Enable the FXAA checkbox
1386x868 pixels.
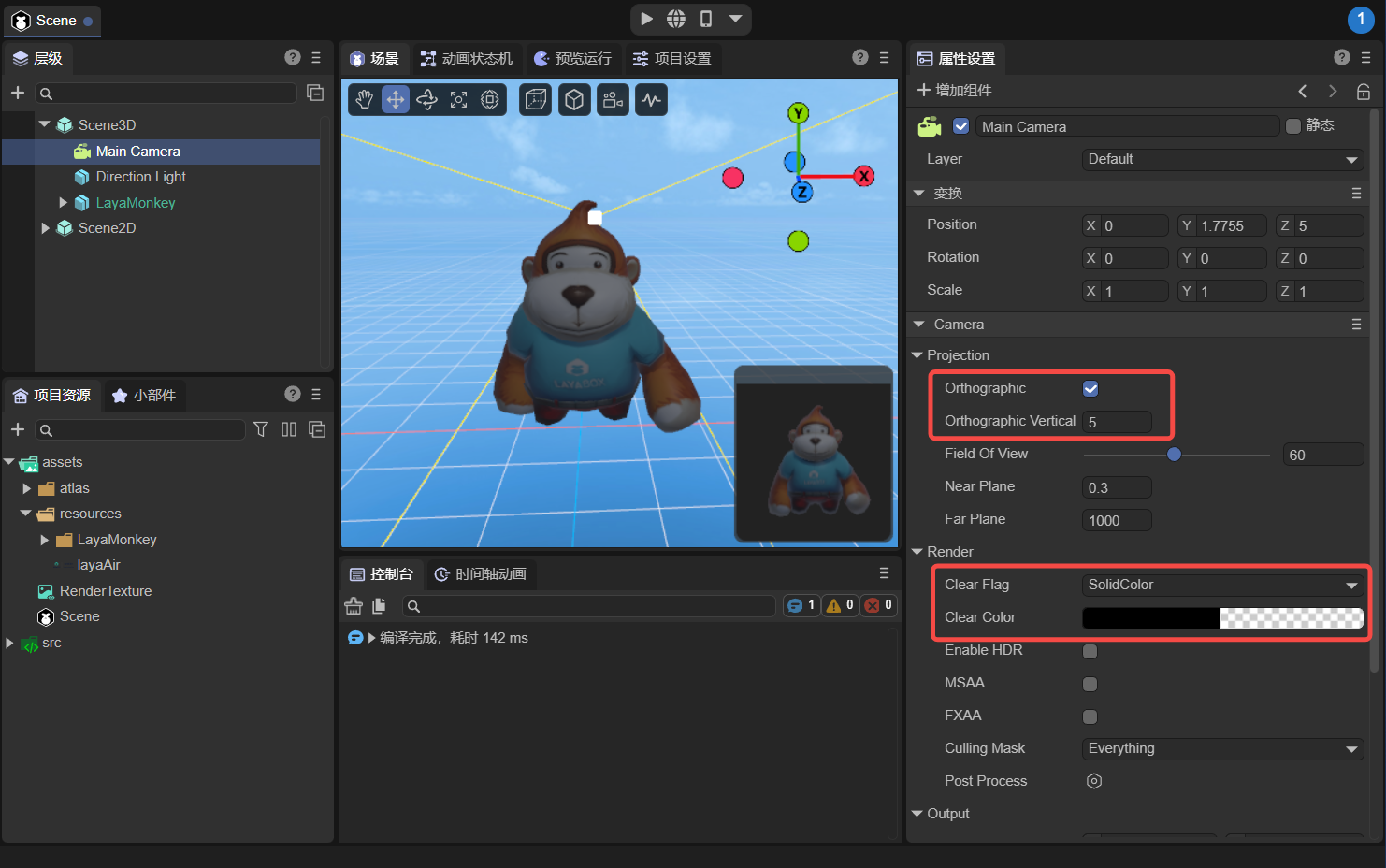coord(1090,716)
